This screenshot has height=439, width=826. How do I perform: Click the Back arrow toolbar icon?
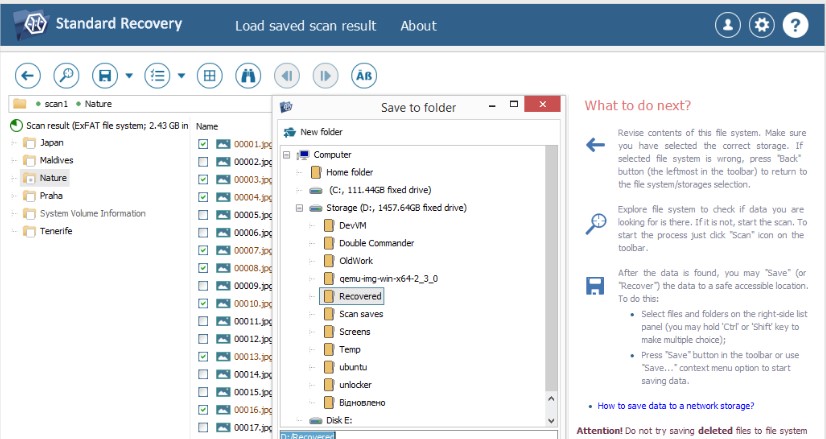pyautogui.click(x=28, y=75)
